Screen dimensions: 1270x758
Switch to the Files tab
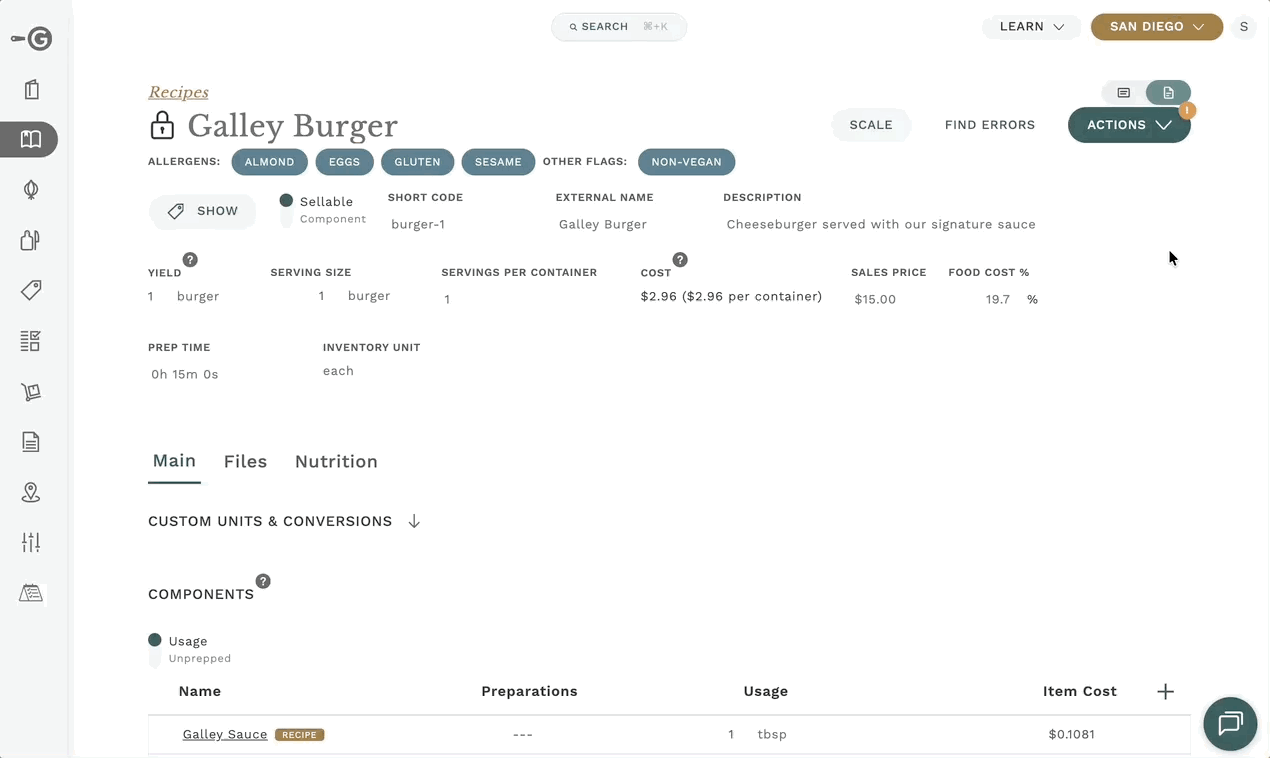coord(245,462)
